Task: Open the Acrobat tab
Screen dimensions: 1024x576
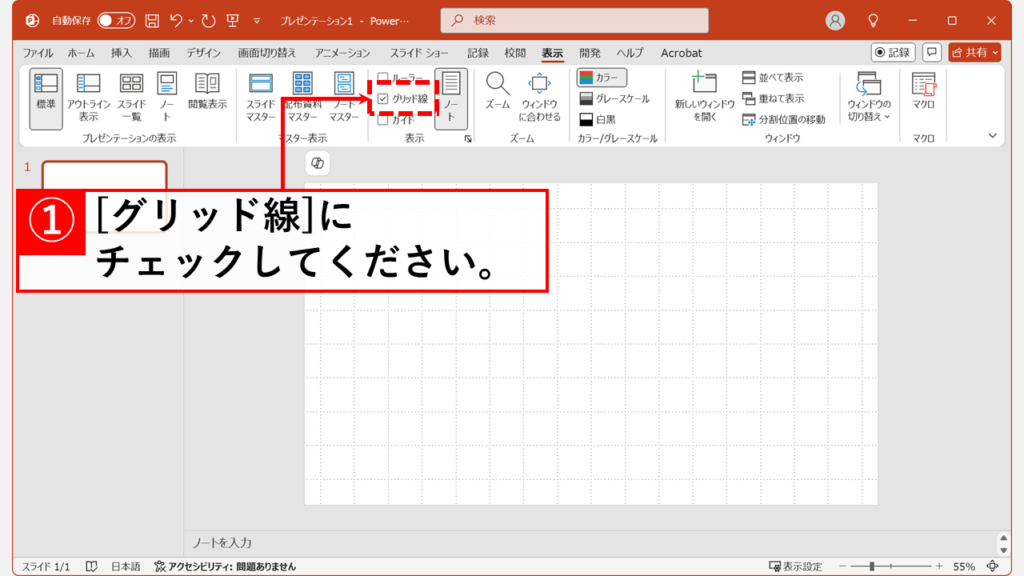Action: pyautogui.click(x=681, y=53)
